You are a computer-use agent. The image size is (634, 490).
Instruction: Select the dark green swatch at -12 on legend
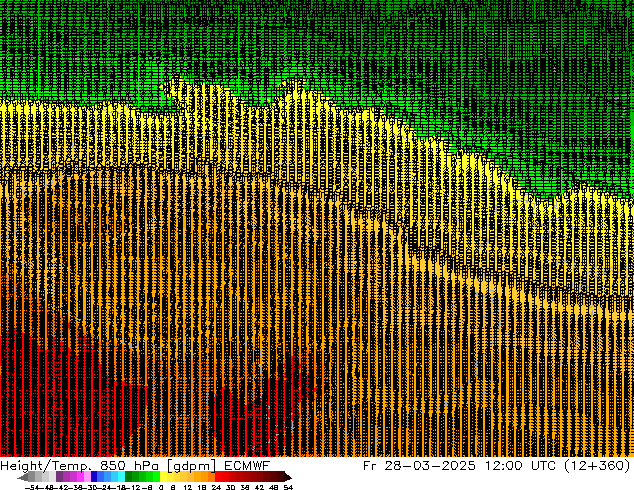click(129, 477)
